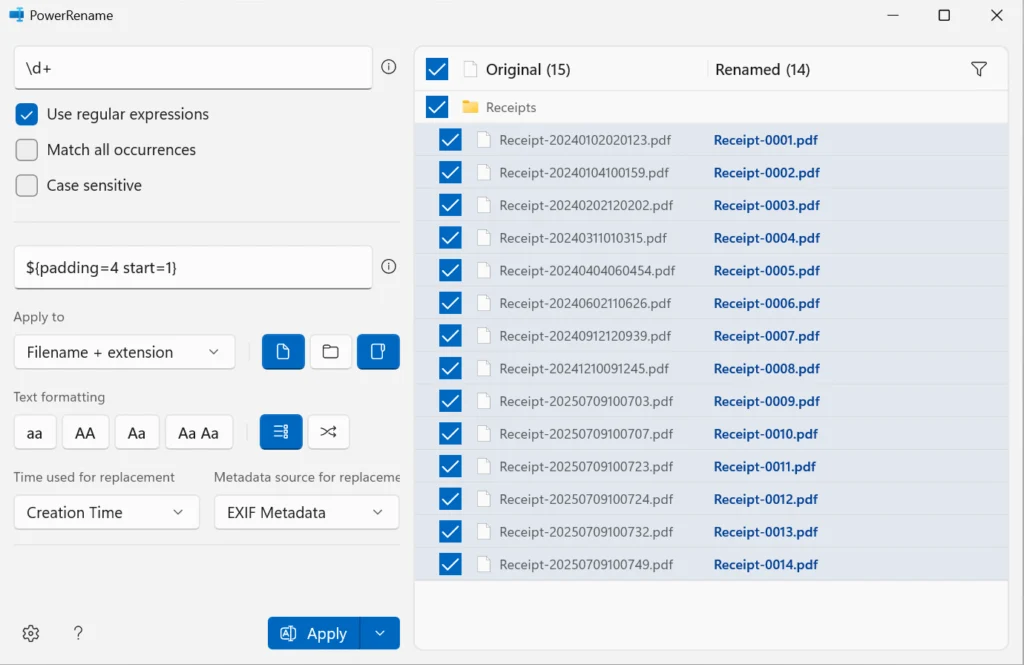Click renamed name Receipt-0005.pdf

pos(767,270)
